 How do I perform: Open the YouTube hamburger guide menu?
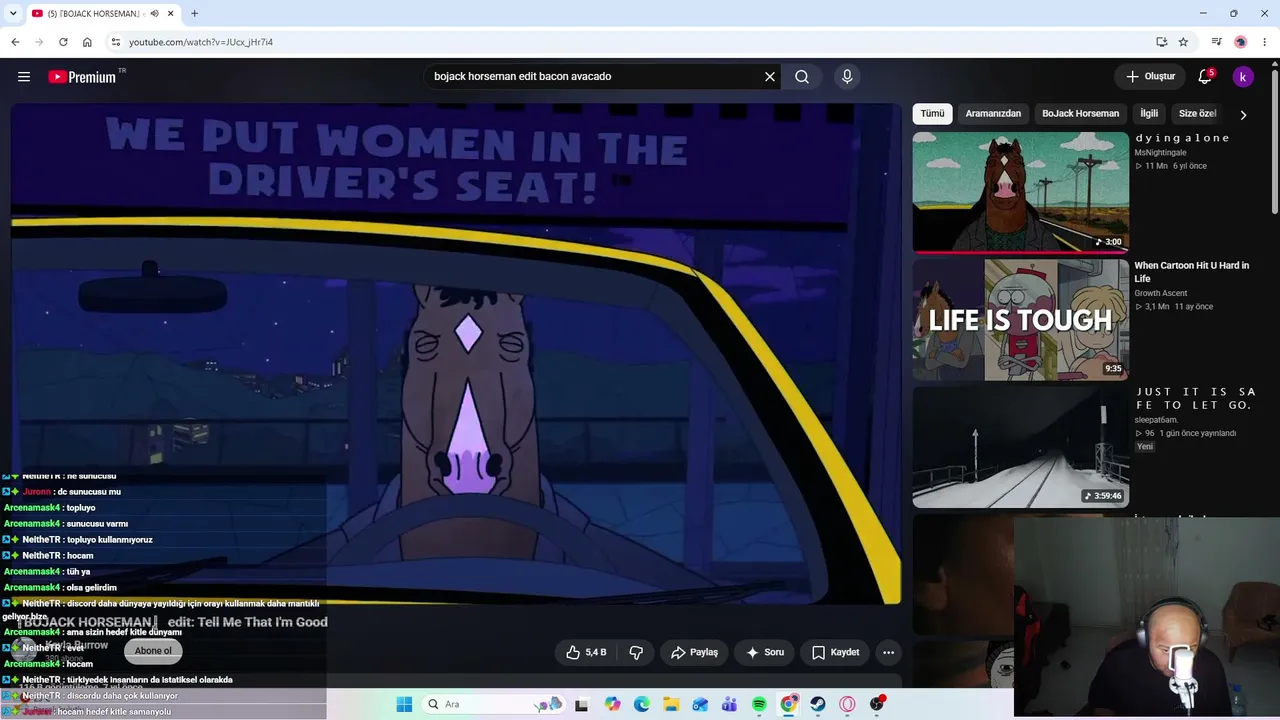[24, 77]
